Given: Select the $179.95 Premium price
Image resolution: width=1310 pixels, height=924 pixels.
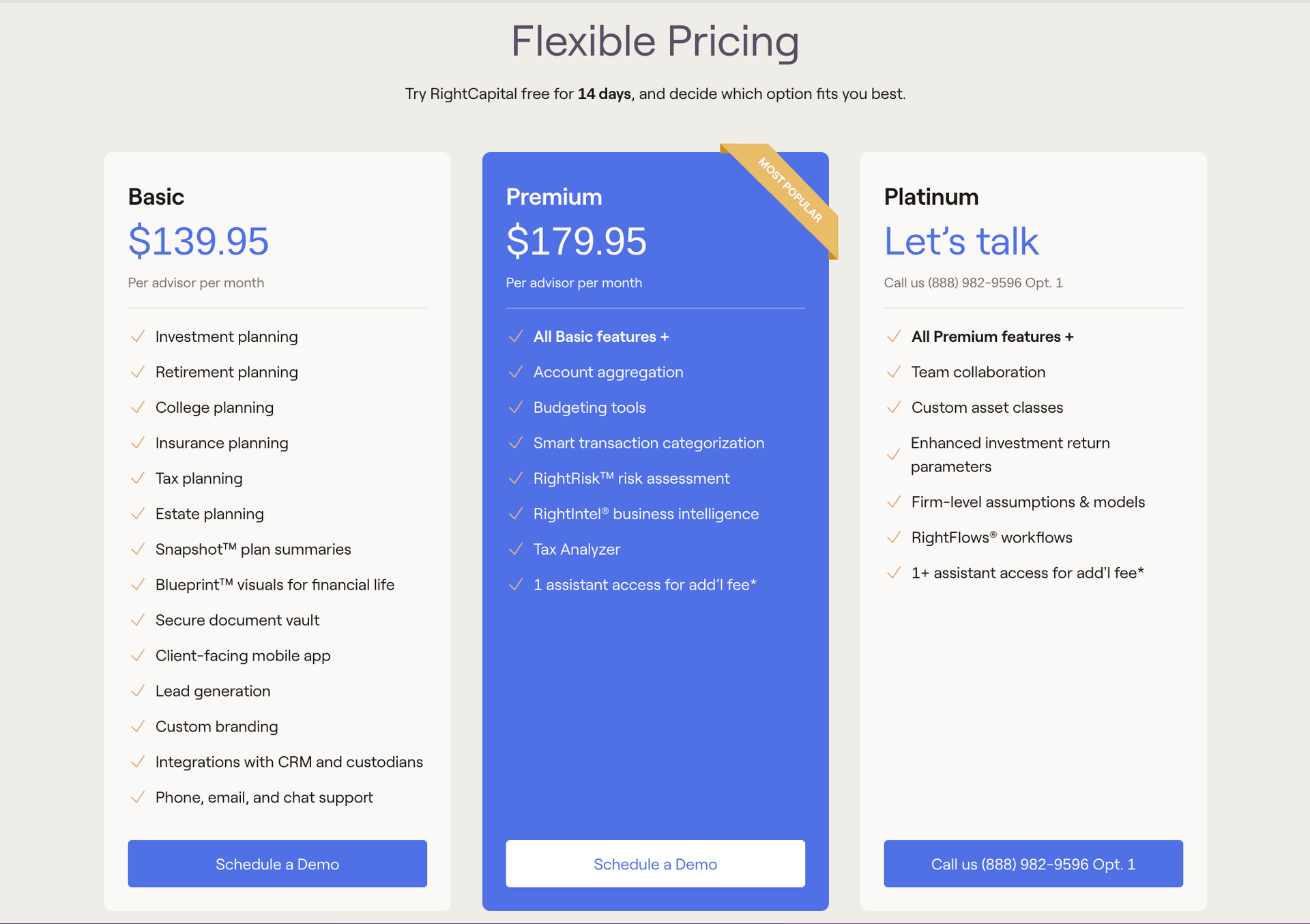Looking at the screenshot, I should (577, 241).
